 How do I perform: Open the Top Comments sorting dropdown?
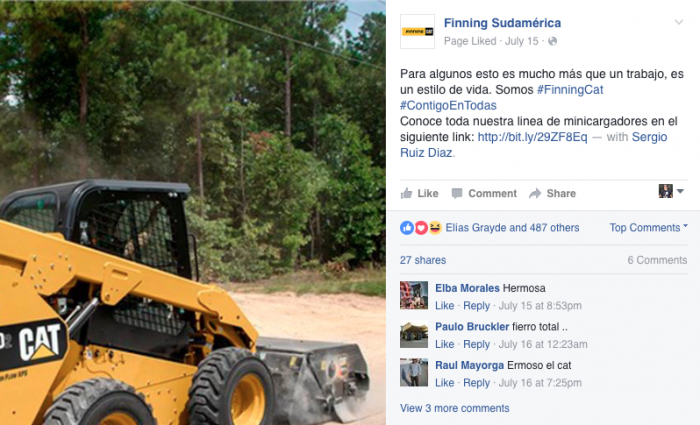point(649,228)
